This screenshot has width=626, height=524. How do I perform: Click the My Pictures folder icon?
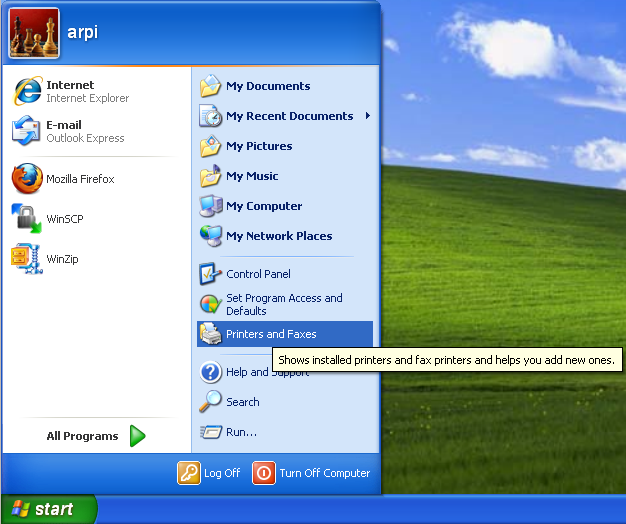[210, 146]
